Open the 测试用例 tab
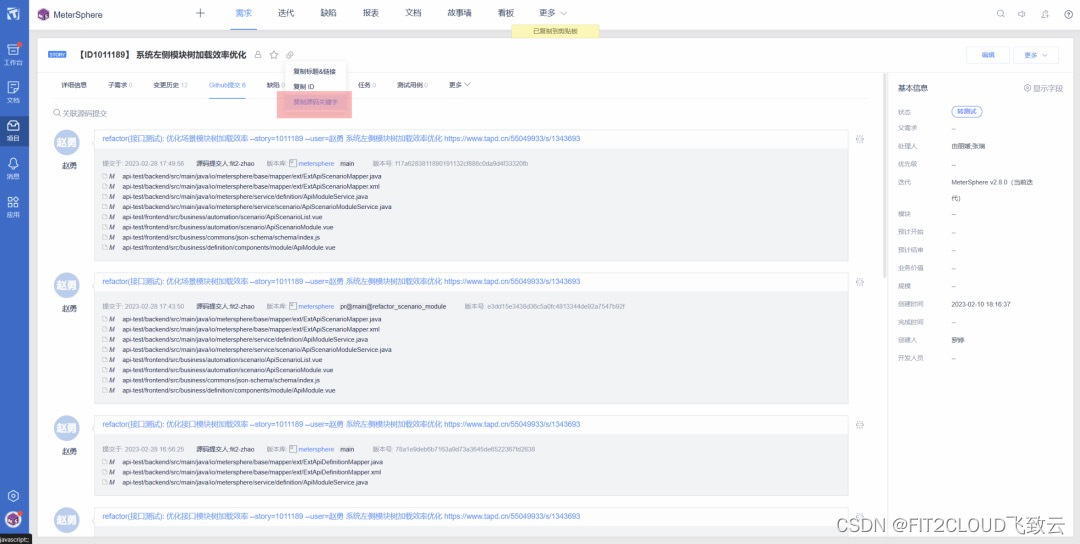The height and width of the screenshot is (544, 1080). point(412,85)
